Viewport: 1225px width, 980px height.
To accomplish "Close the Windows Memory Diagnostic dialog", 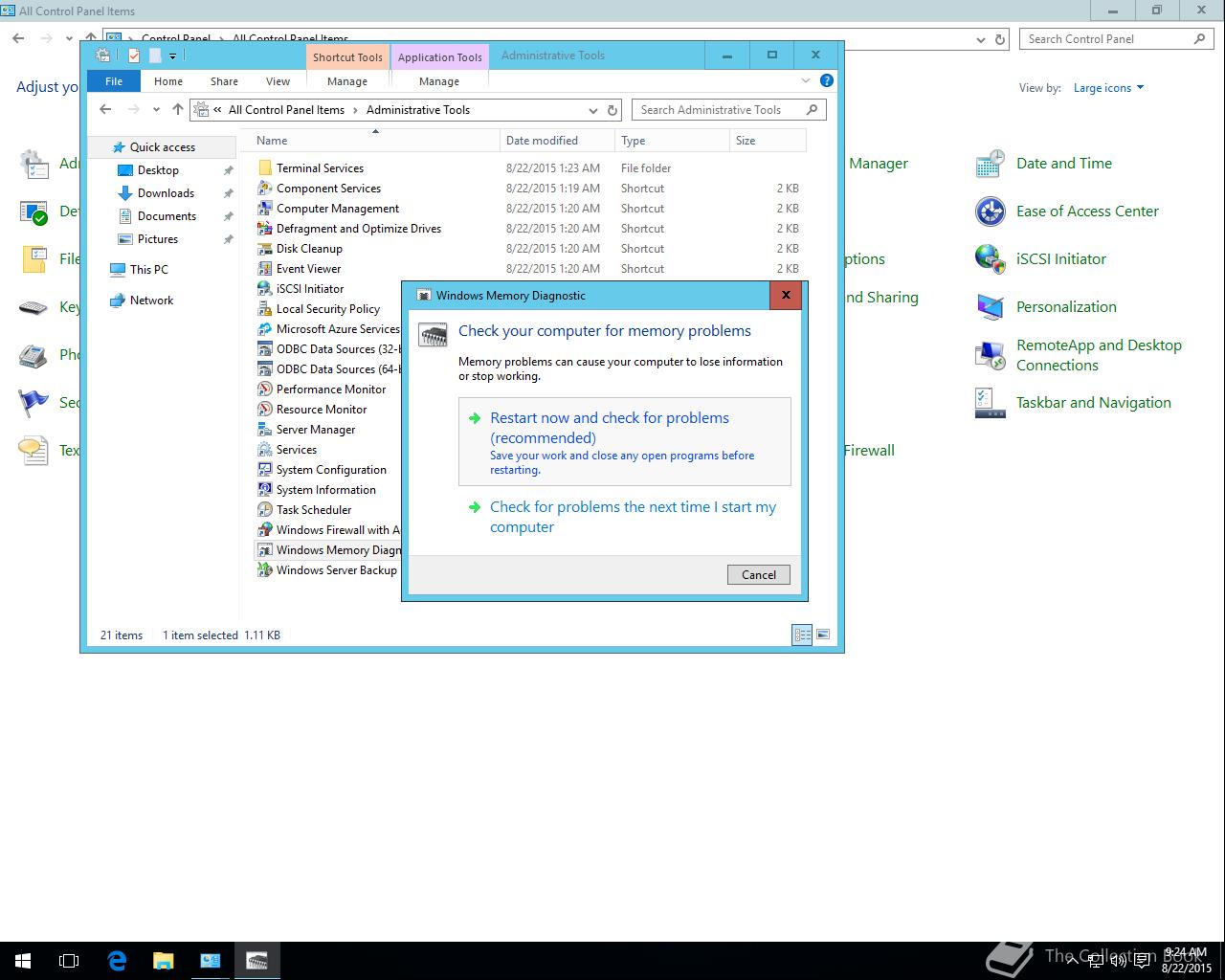I will [x=786, y=295].
